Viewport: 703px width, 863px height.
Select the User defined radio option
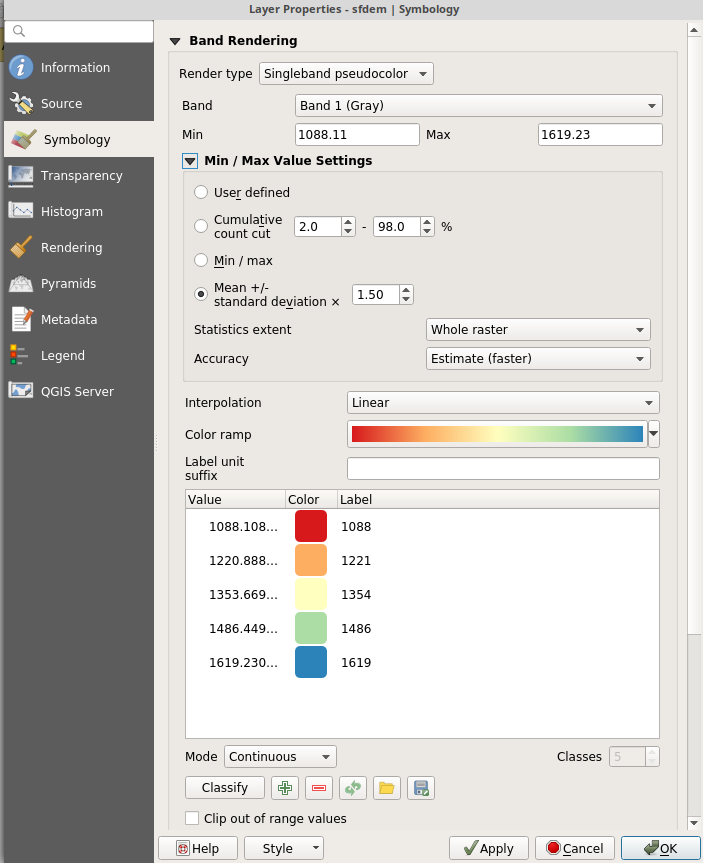pos(202,192)
